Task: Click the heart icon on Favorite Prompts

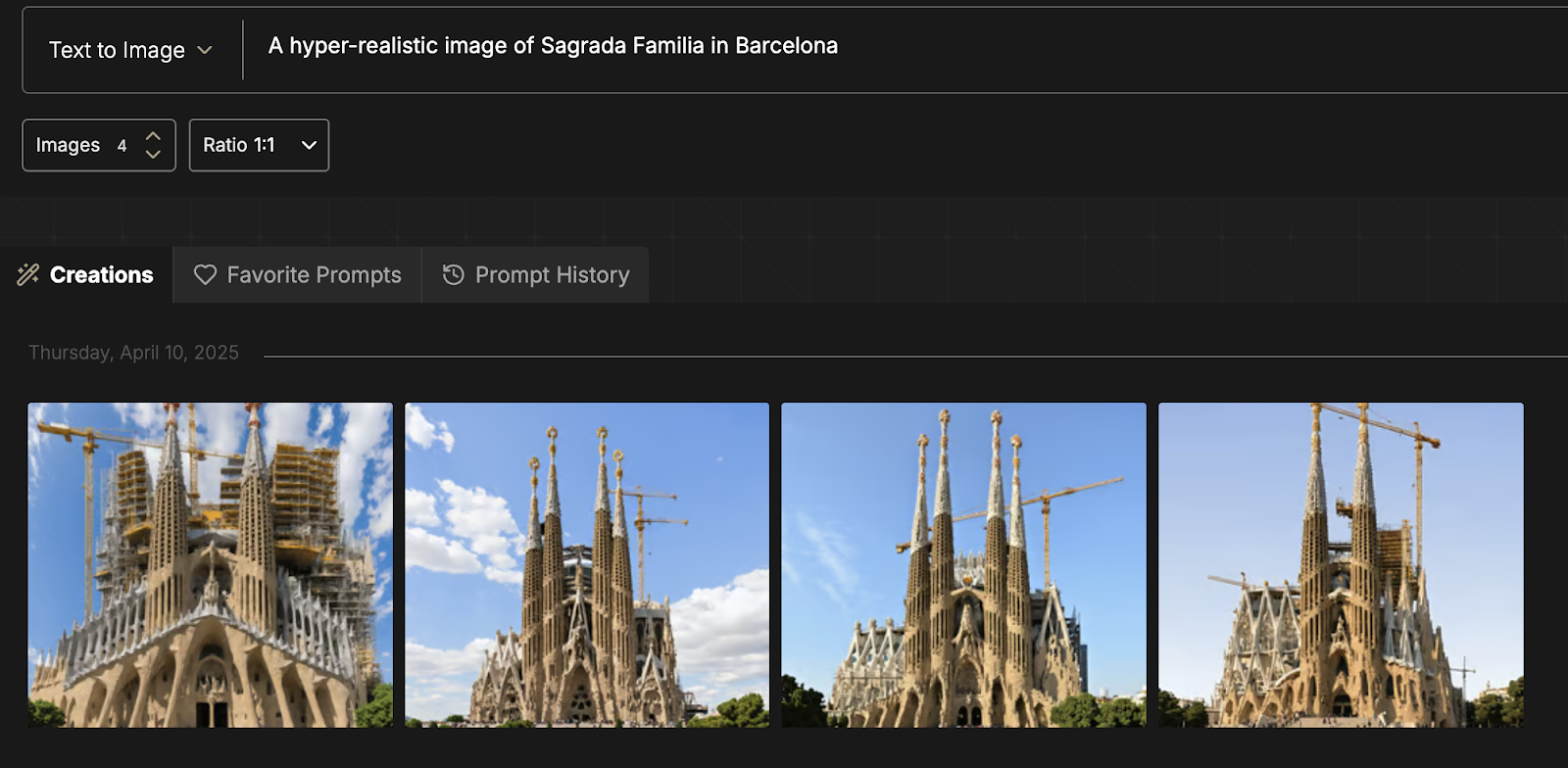Action: click(x=204, y=275)
